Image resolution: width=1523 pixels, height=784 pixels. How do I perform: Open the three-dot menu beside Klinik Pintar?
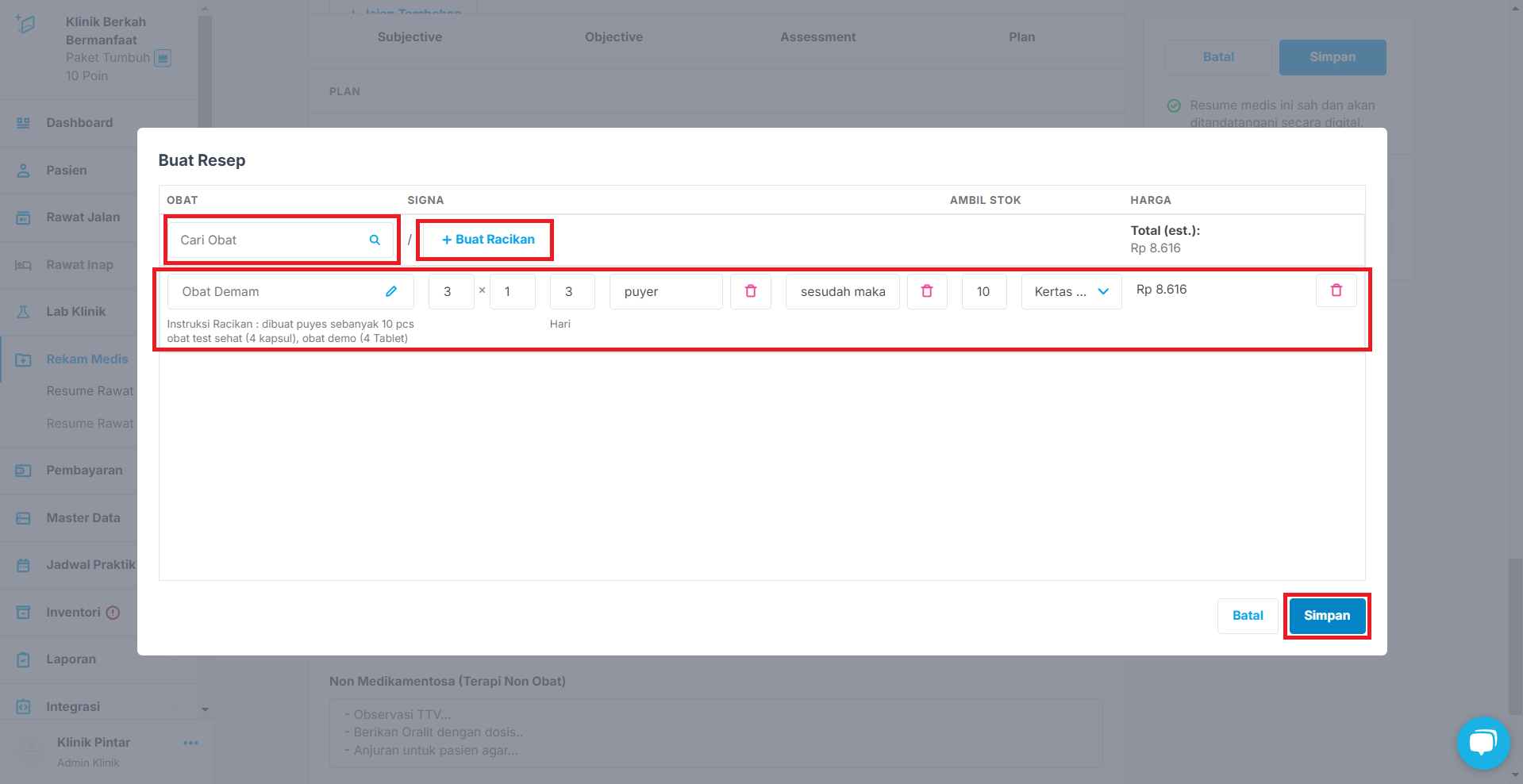click(x=190, y=743)
